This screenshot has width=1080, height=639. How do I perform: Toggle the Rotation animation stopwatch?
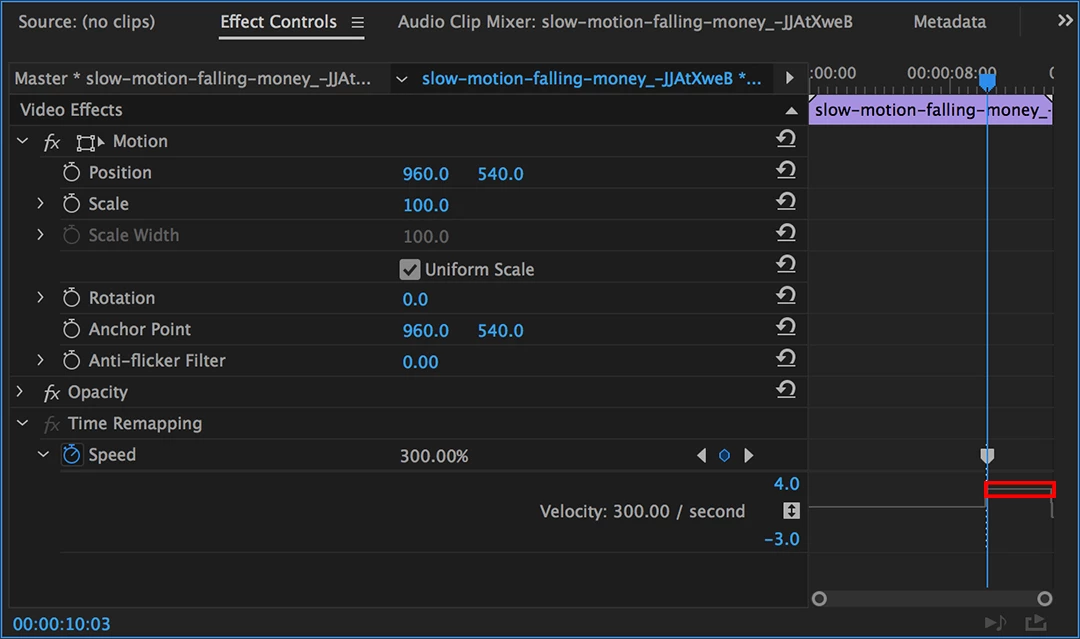tap(72, 297)
